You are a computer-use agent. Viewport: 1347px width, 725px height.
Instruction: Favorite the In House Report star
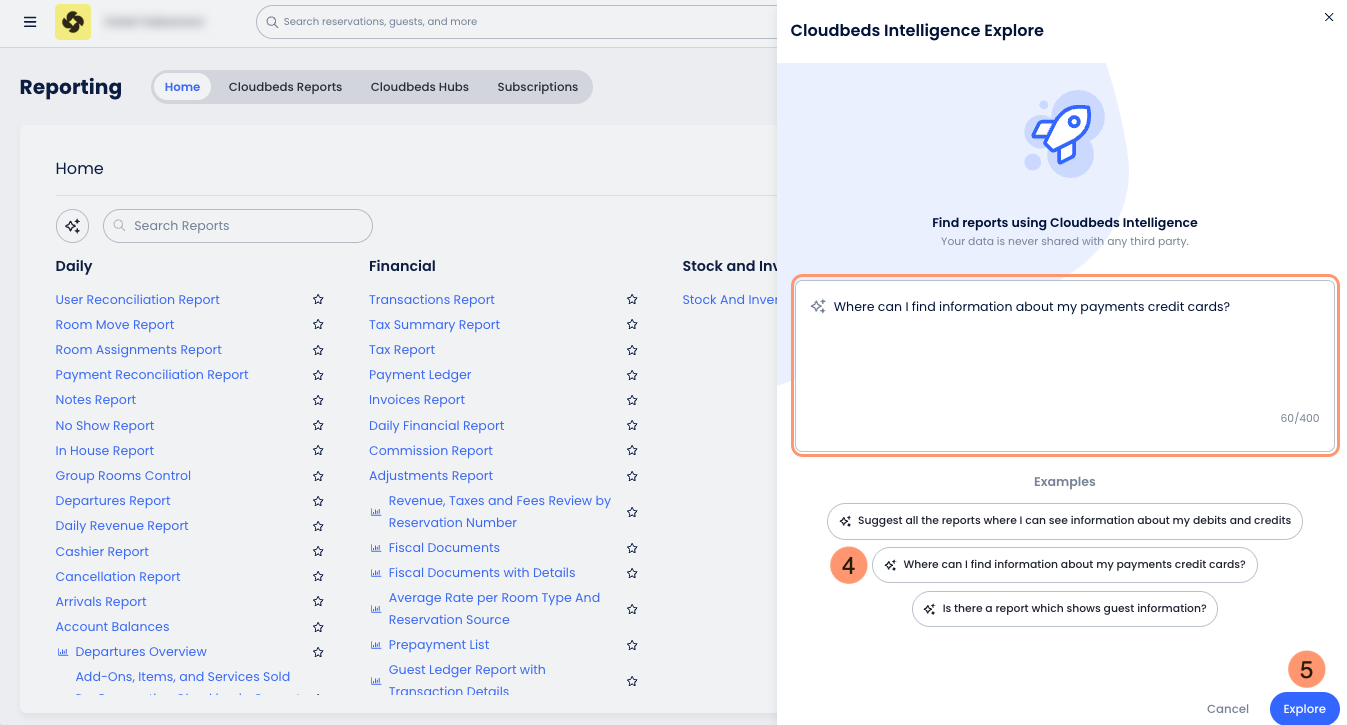coord(318,451)
